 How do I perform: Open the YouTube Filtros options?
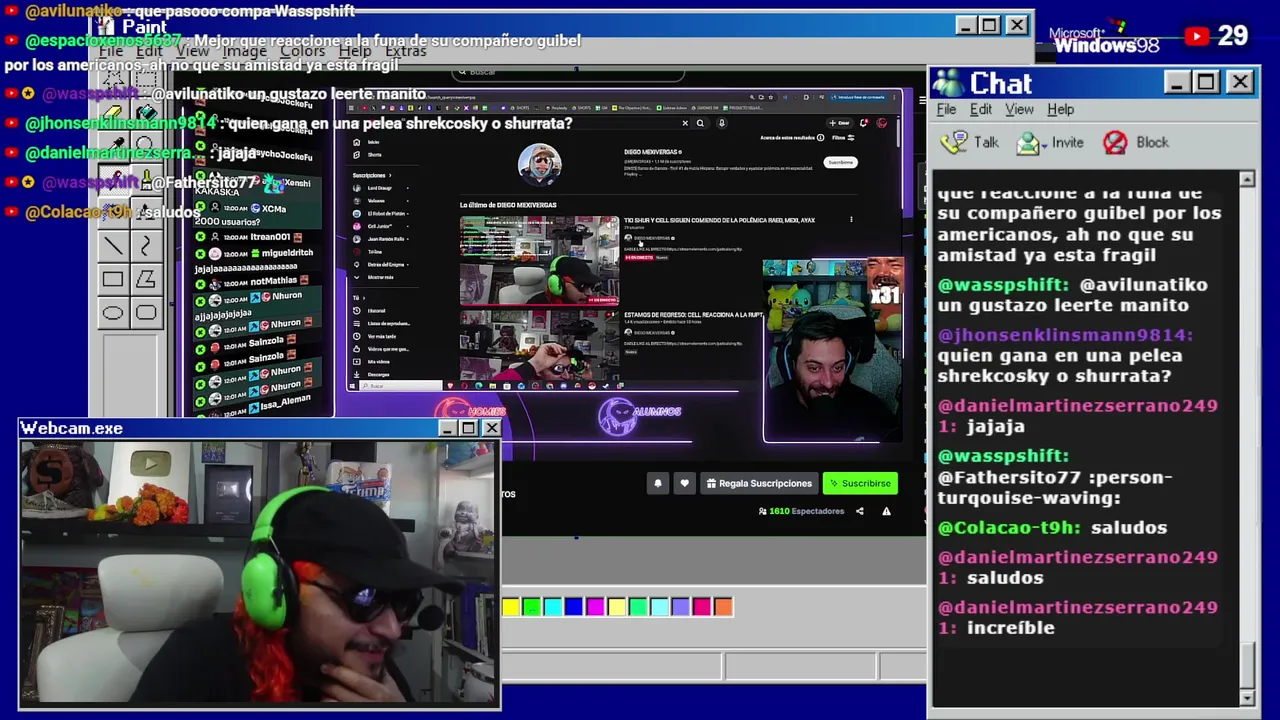click(844, 138)
